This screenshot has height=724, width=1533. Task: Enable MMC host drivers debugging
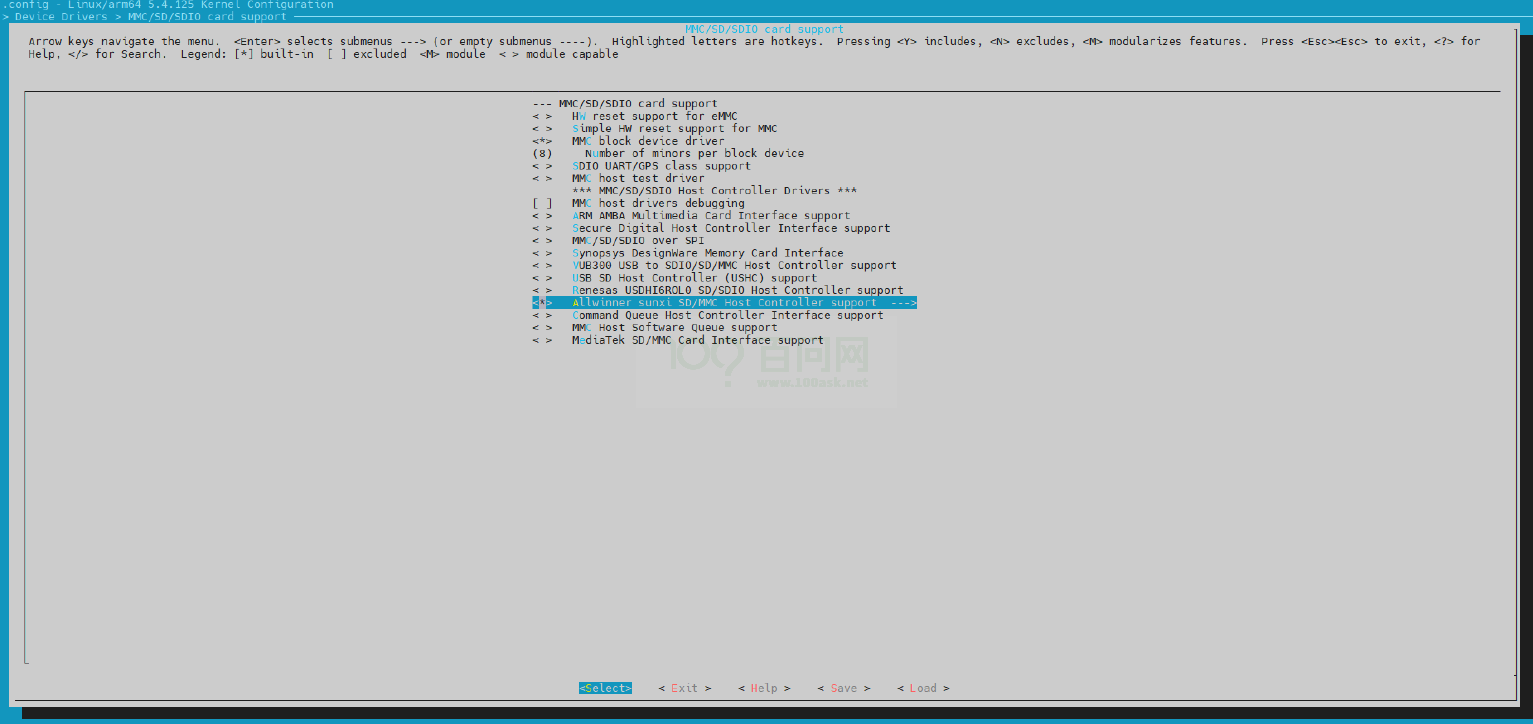[638, 203]
